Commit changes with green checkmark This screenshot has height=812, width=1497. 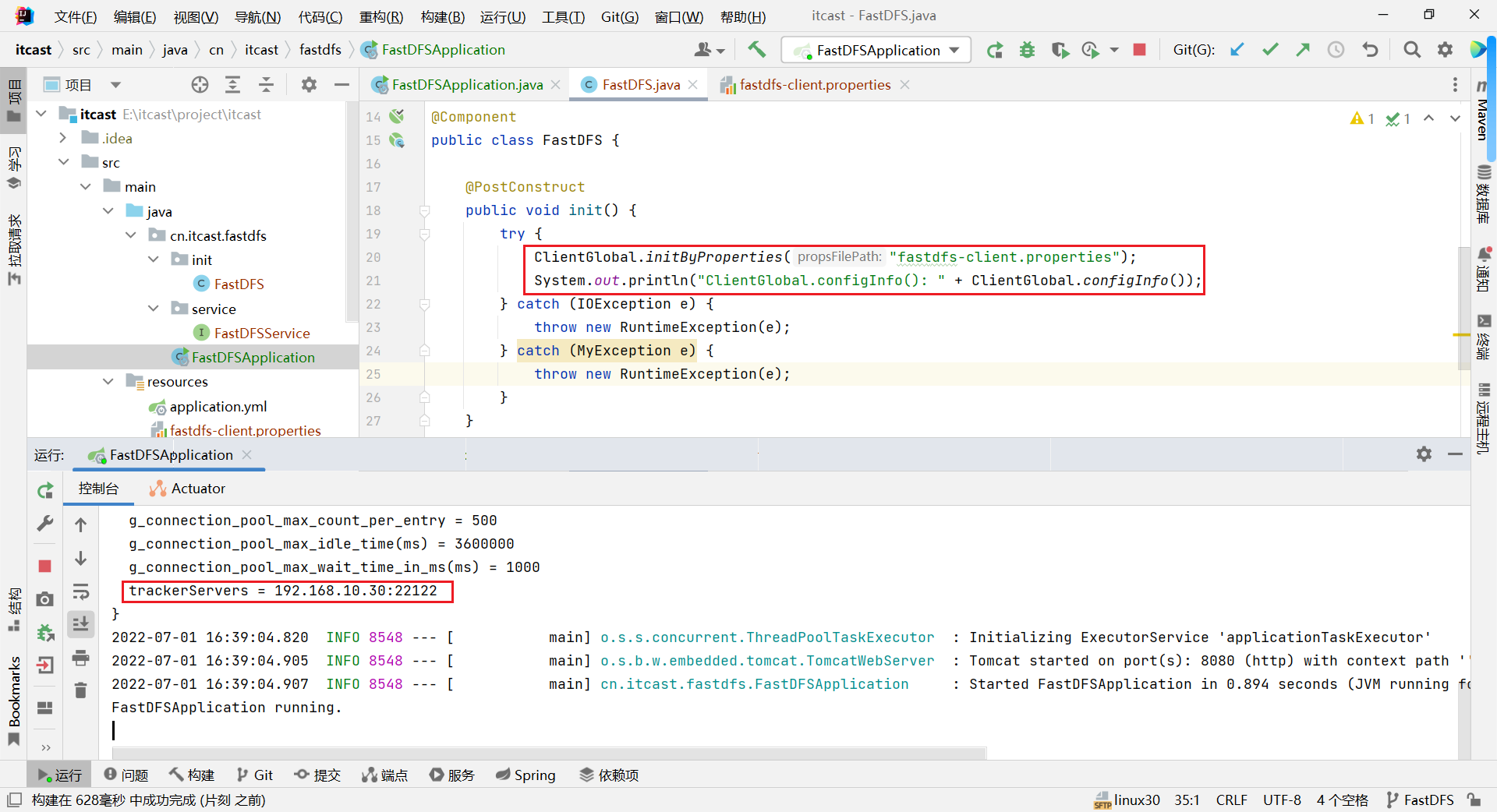(x=1270, y=50)
